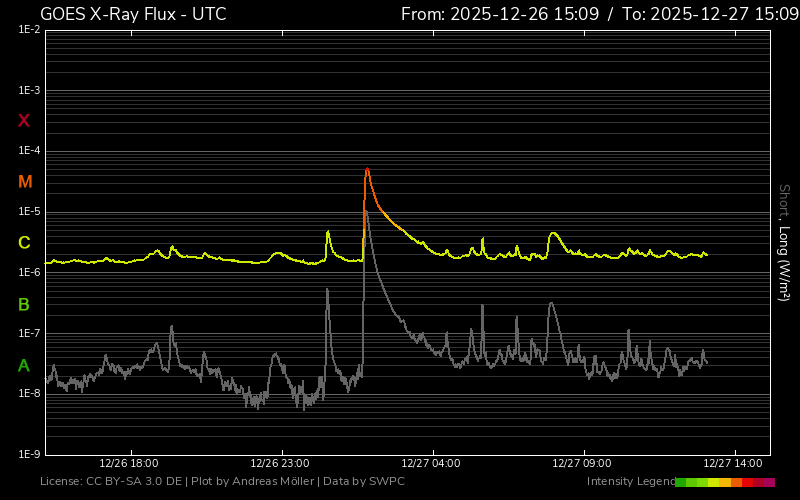Click the GOES X-Ray Flux - UTC title

(x=133, y=14)
